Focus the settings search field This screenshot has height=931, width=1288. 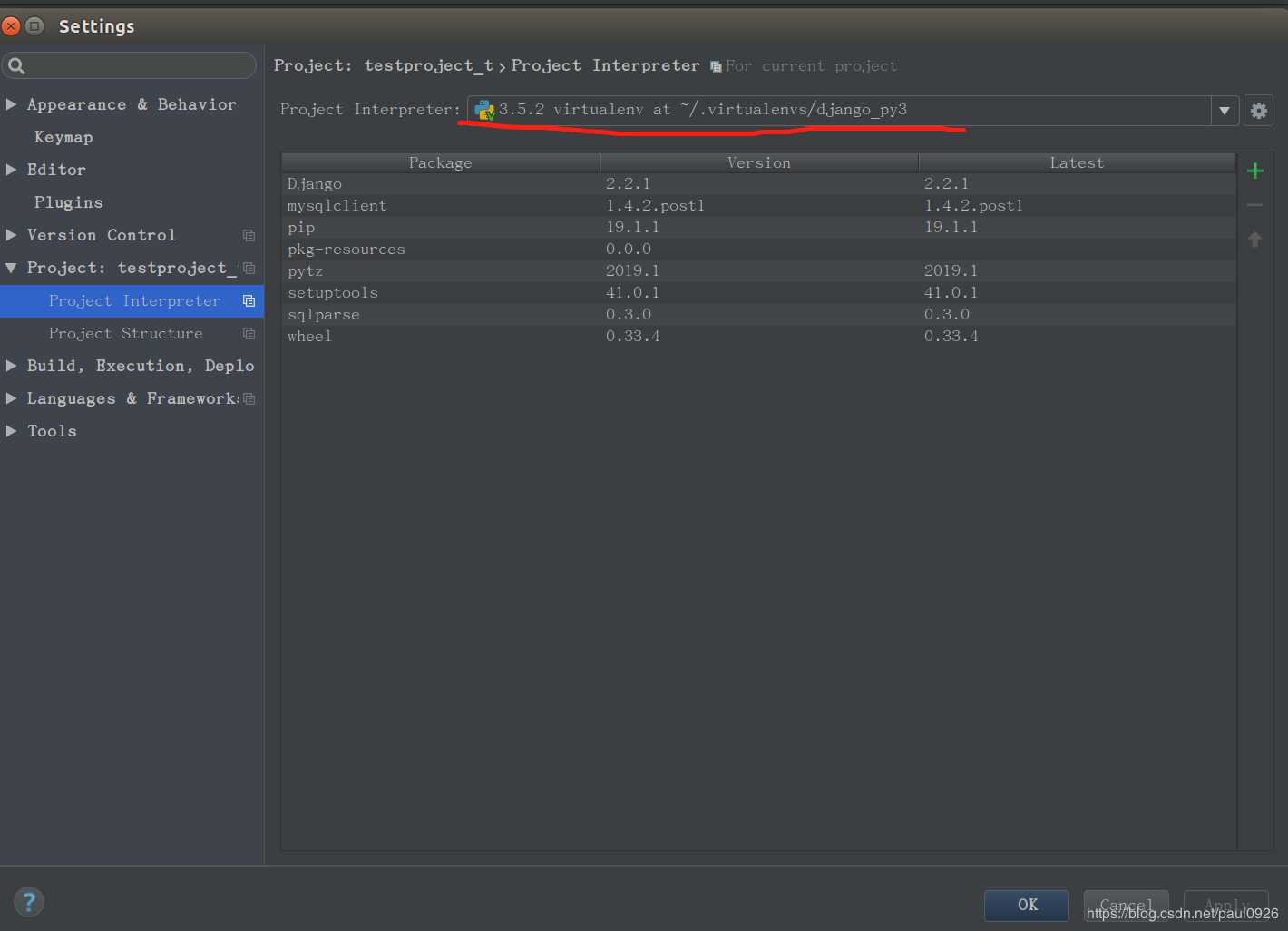pos(129,65)
